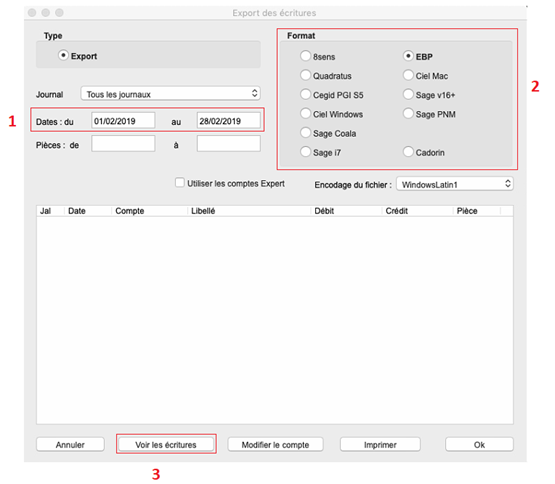Choose Sage Coala format

[x=305, y=133]
